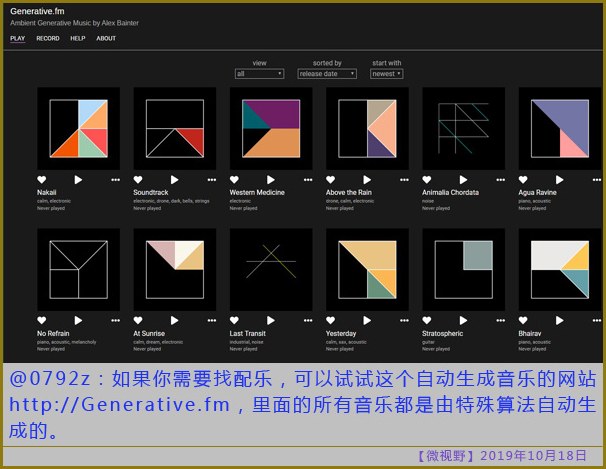
Task: Play Animalia Chordata
Action: (x=463, y=180)
